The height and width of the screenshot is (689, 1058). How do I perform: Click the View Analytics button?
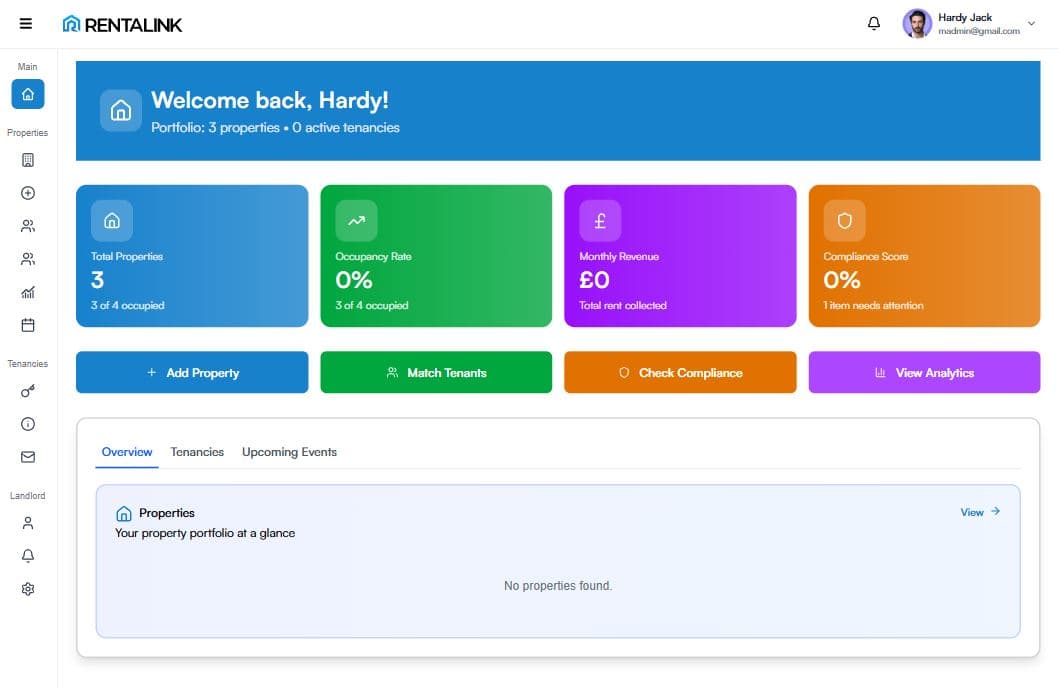[924, 373]
